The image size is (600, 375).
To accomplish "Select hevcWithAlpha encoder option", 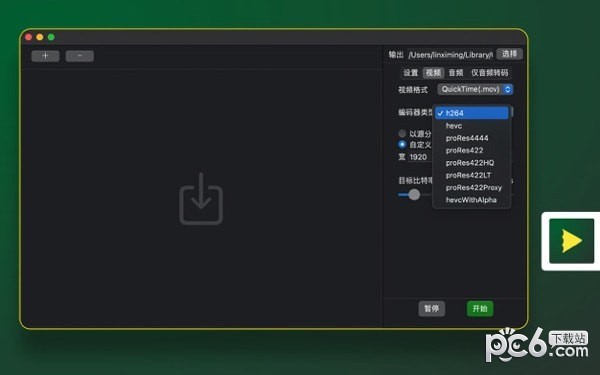I will tap(471, 200).
